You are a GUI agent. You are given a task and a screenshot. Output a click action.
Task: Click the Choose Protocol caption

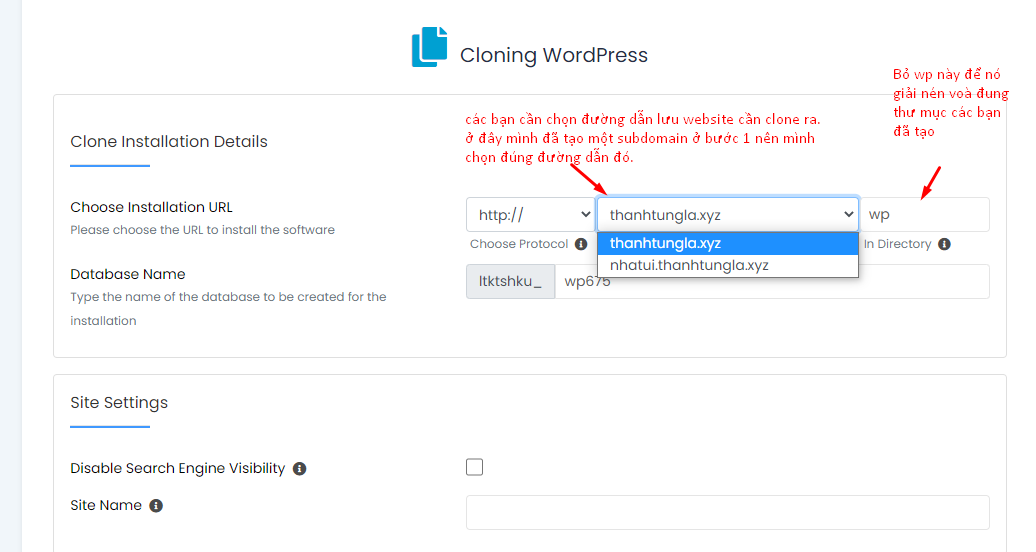(519, 244)
